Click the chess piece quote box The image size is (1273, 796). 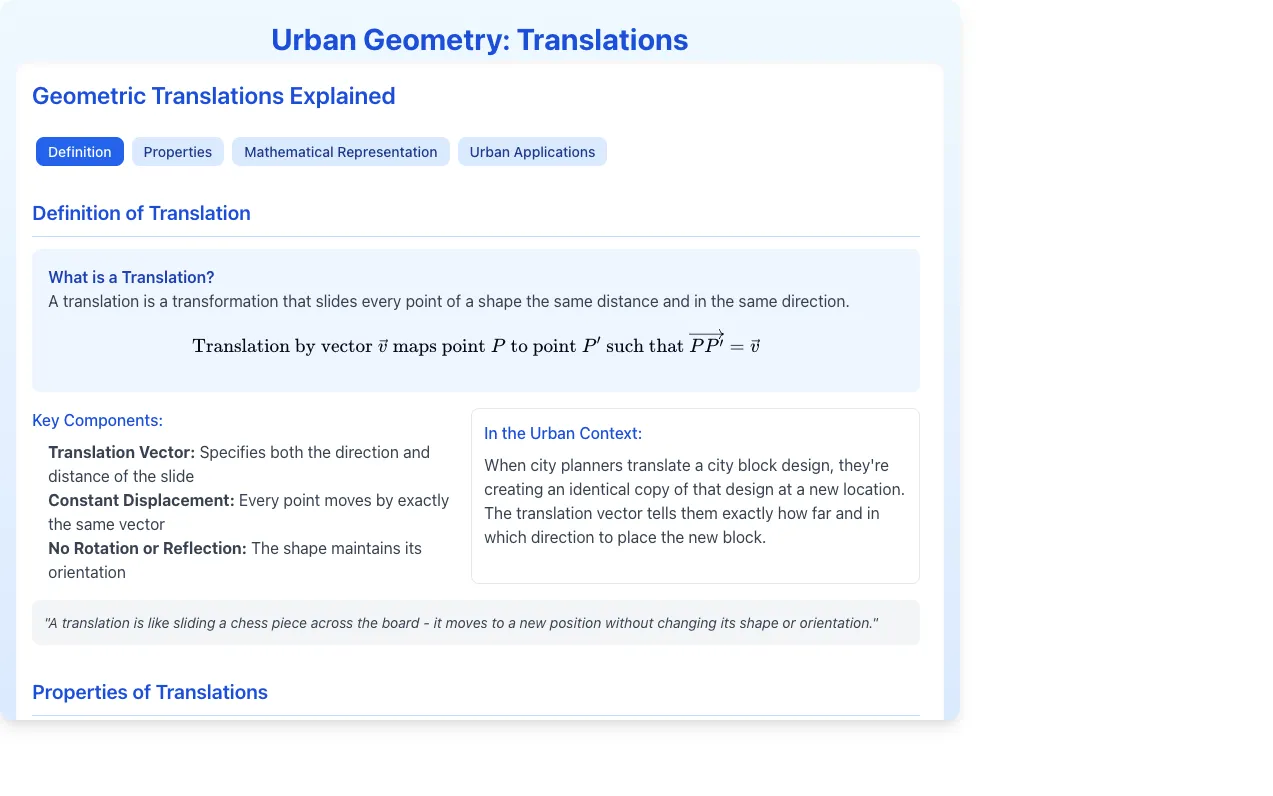[x=476, y=622]
